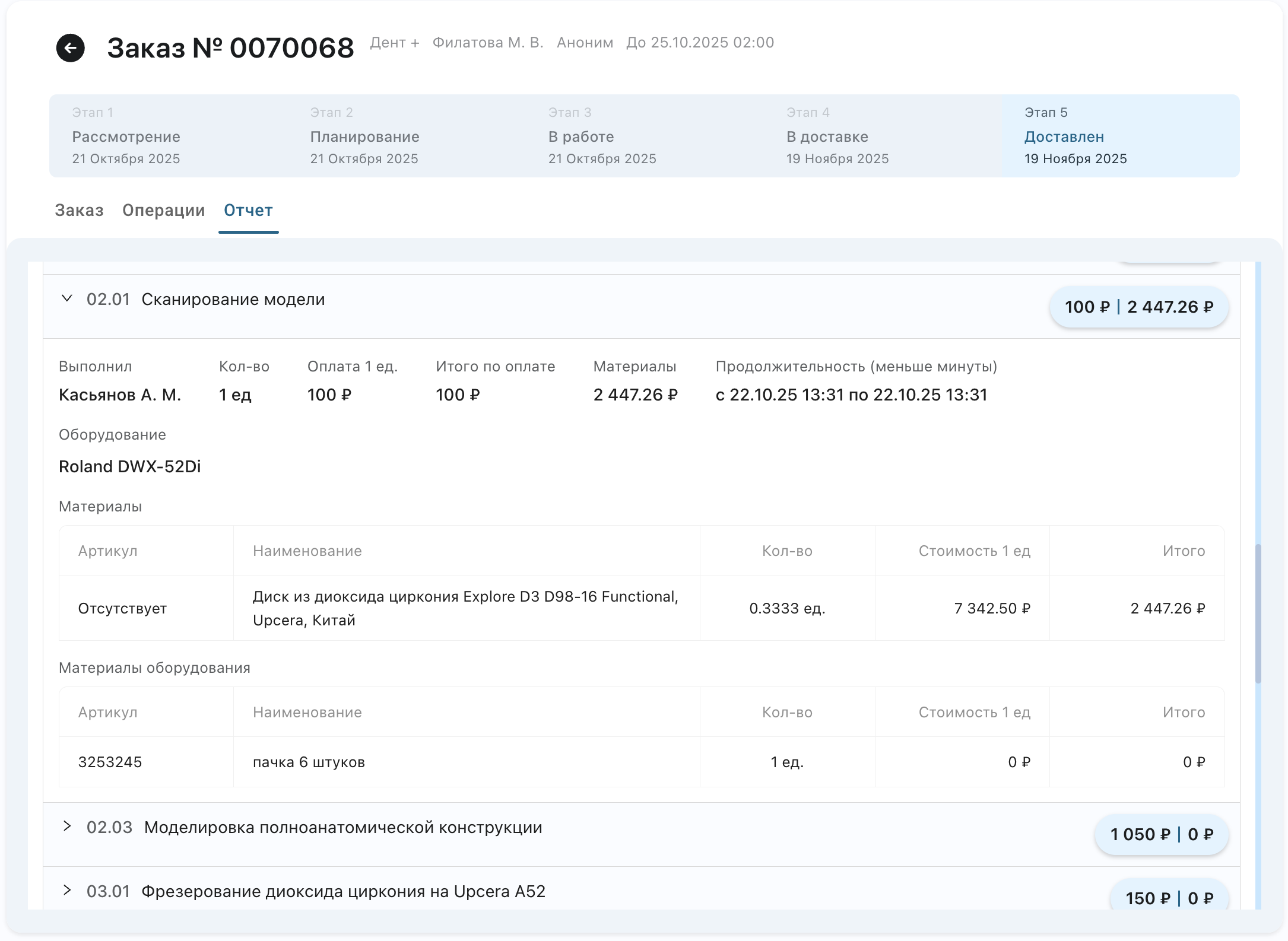The height and width of the screenshot is (941, 1288).
Task: Expand 02.03 Моделировка полноанатомической конструкции
Action: click(67, 826)
